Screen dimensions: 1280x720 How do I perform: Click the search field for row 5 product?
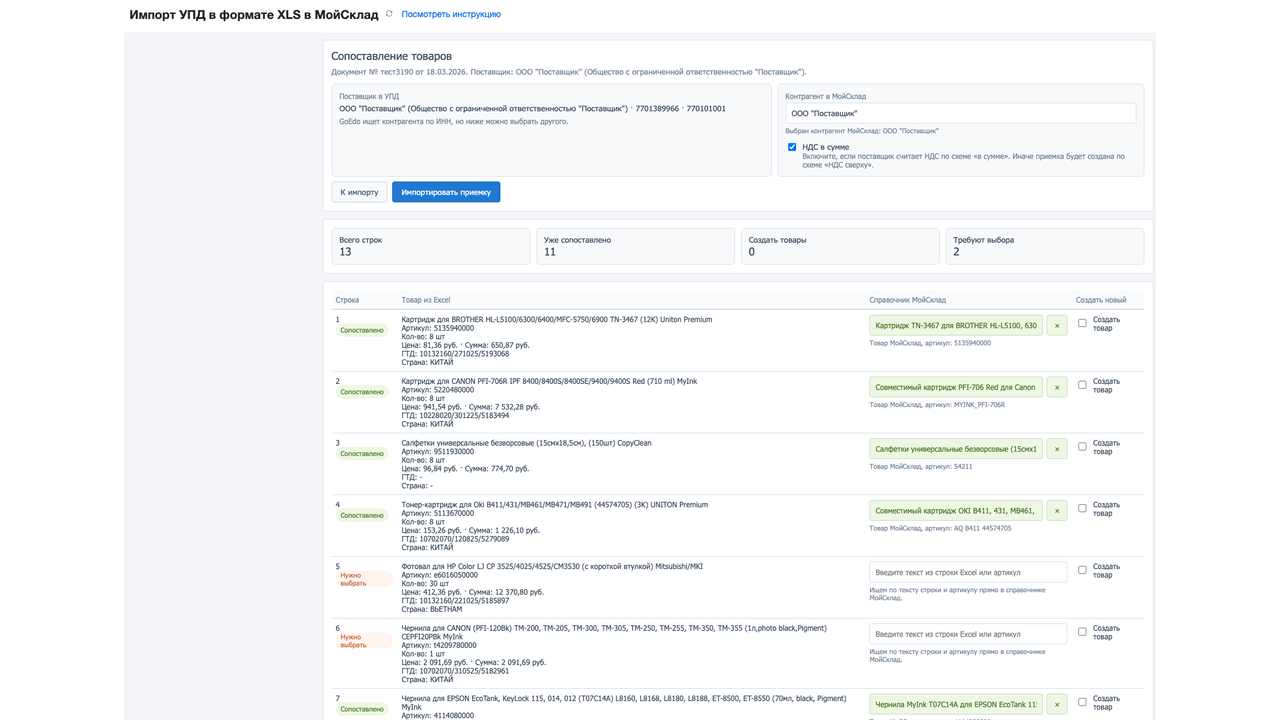pos(967,572)
